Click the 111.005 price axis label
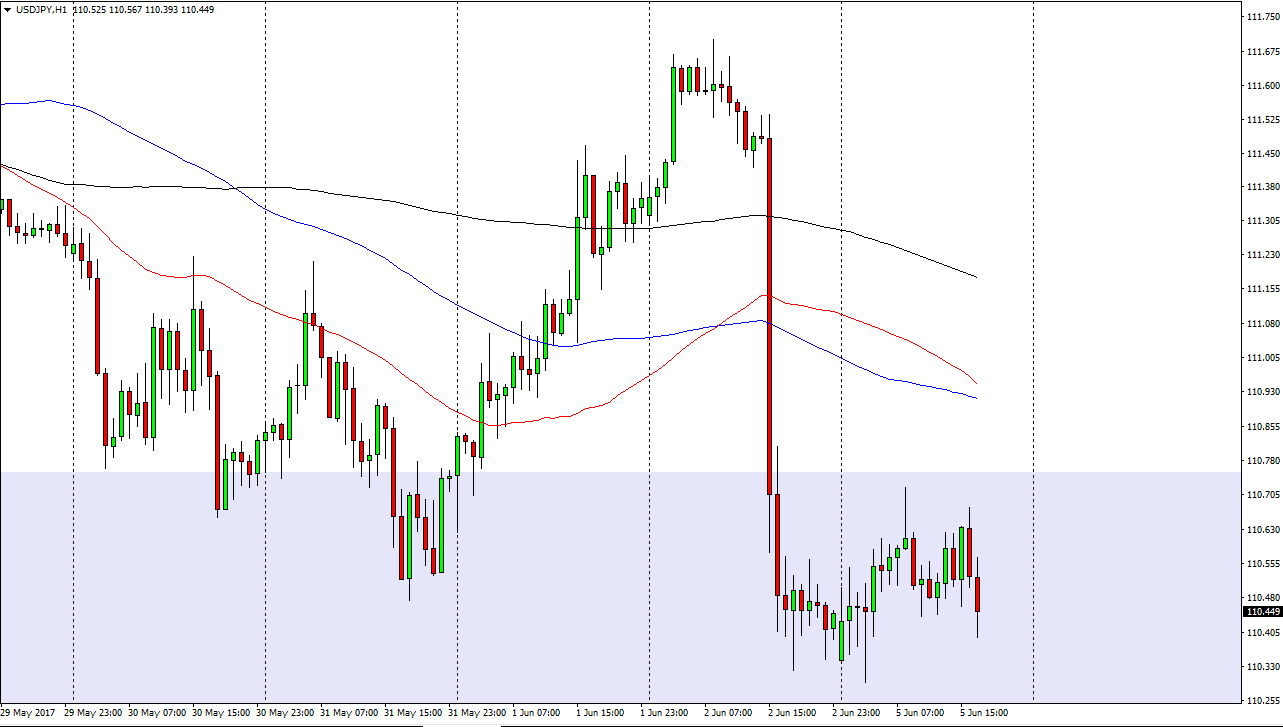 click(x=1261, y=358)
